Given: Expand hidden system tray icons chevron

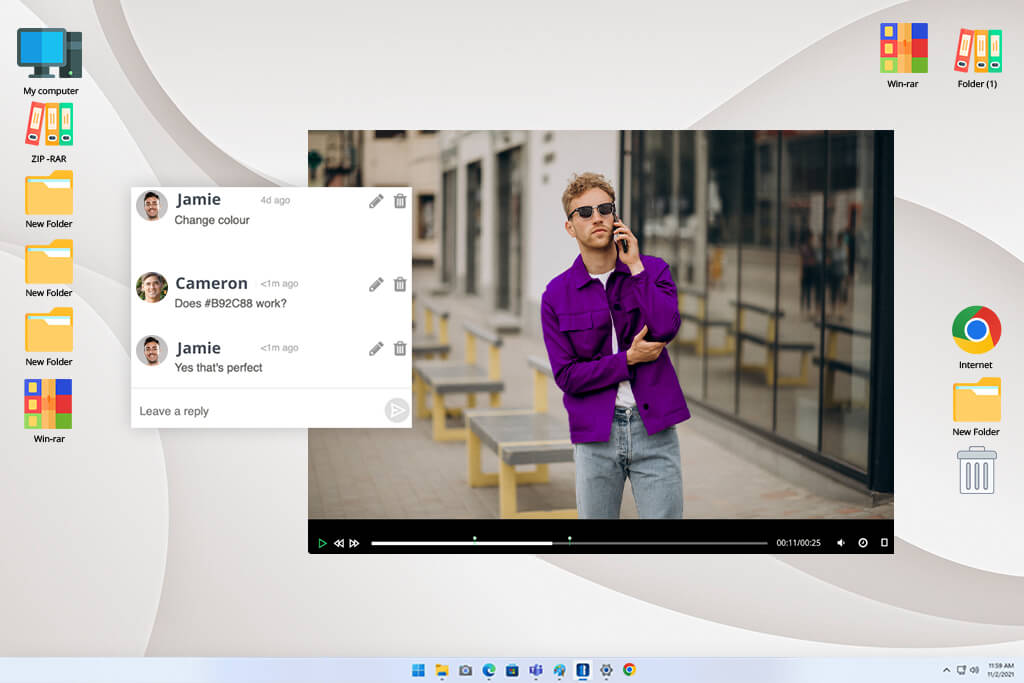Looking at the screenshot, I should pyautogui.click(x=946, y=670).
